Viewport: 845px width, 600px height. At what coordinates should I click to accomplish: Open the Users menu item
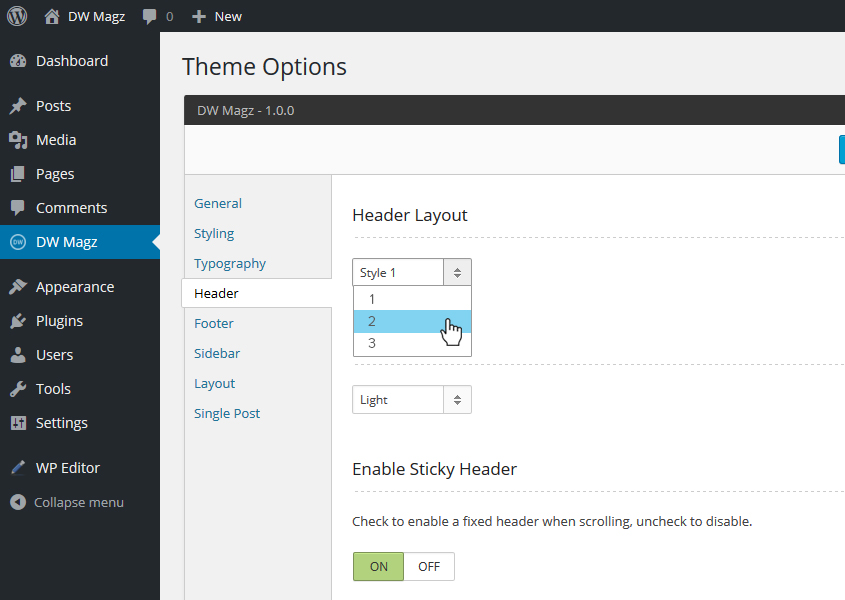pos(80,355)
